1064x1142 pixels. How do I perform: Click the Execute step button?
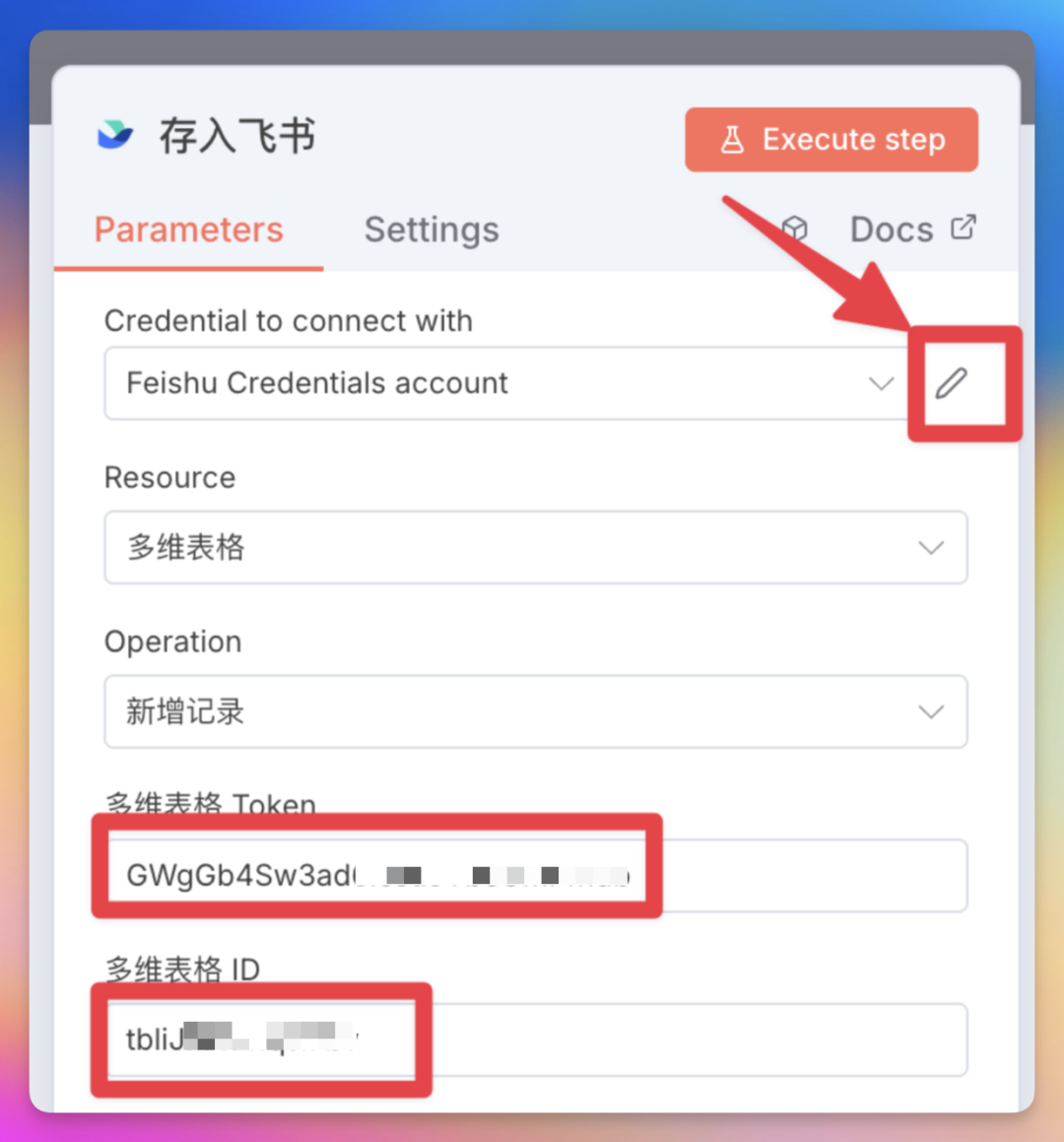(831, 140)
